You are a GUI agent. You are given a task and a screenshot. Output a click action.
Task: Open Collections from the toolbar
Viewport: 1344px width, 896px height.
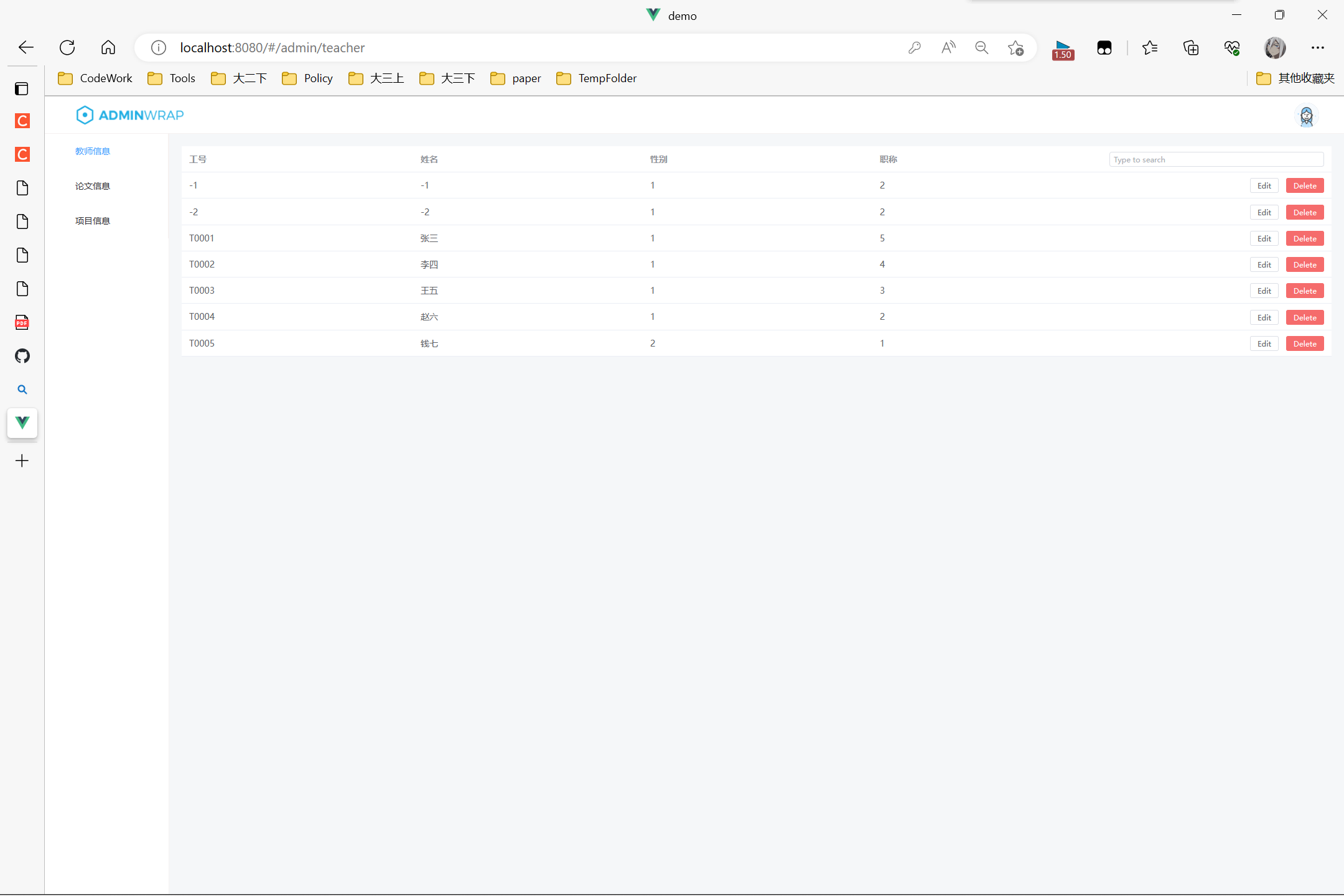(1191, 47)
